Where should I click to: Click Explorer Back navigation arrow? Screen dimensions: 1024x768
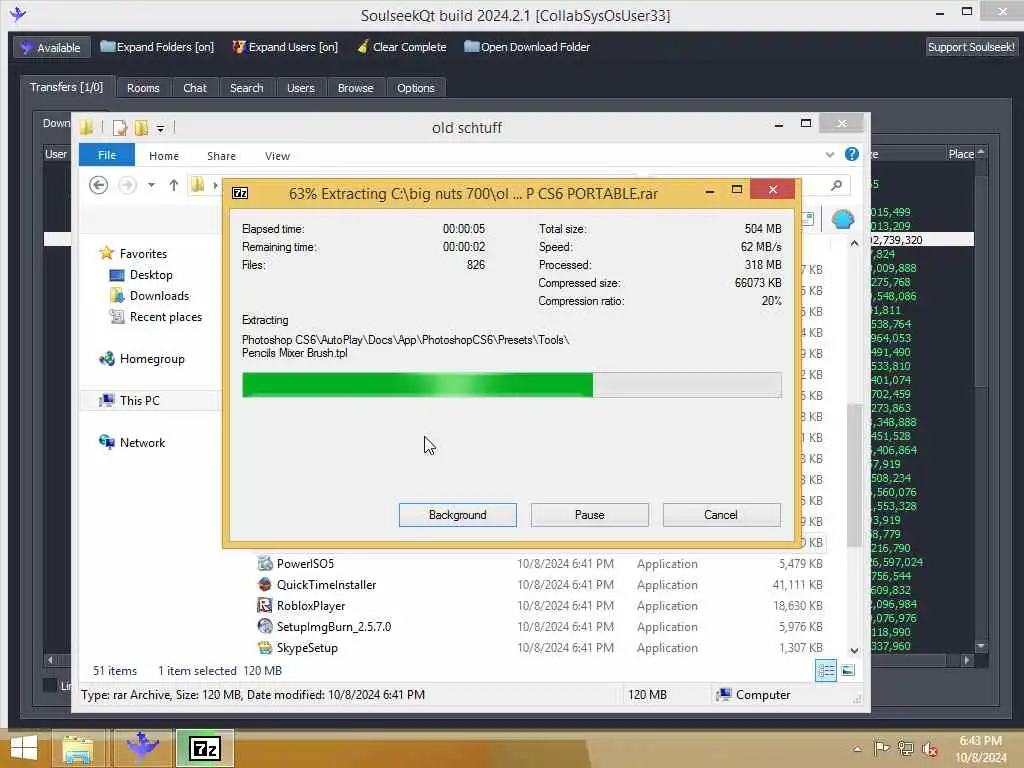point(99,185)
